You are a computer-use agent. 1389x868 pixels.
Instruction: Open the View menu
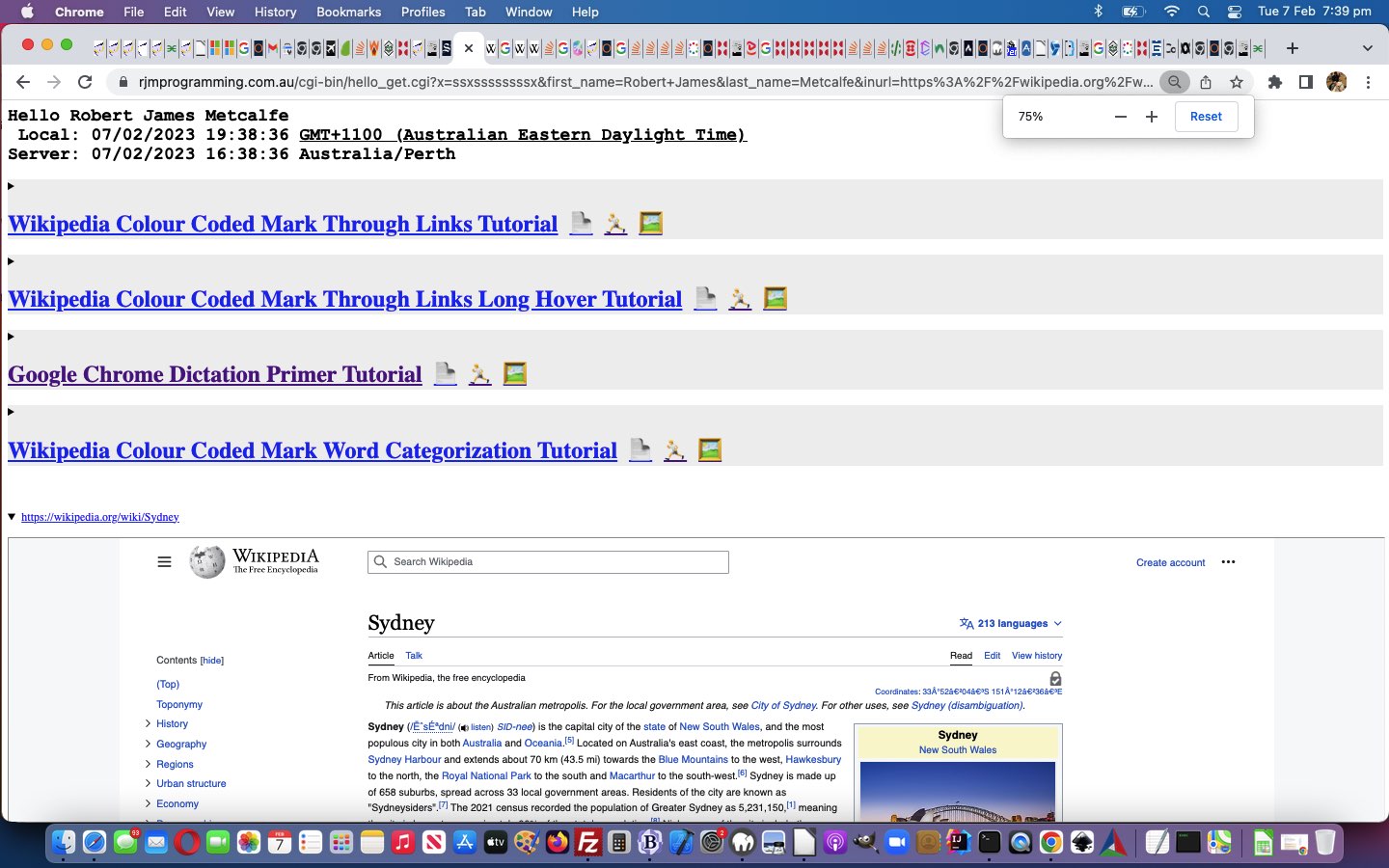[x=221, y=12]
